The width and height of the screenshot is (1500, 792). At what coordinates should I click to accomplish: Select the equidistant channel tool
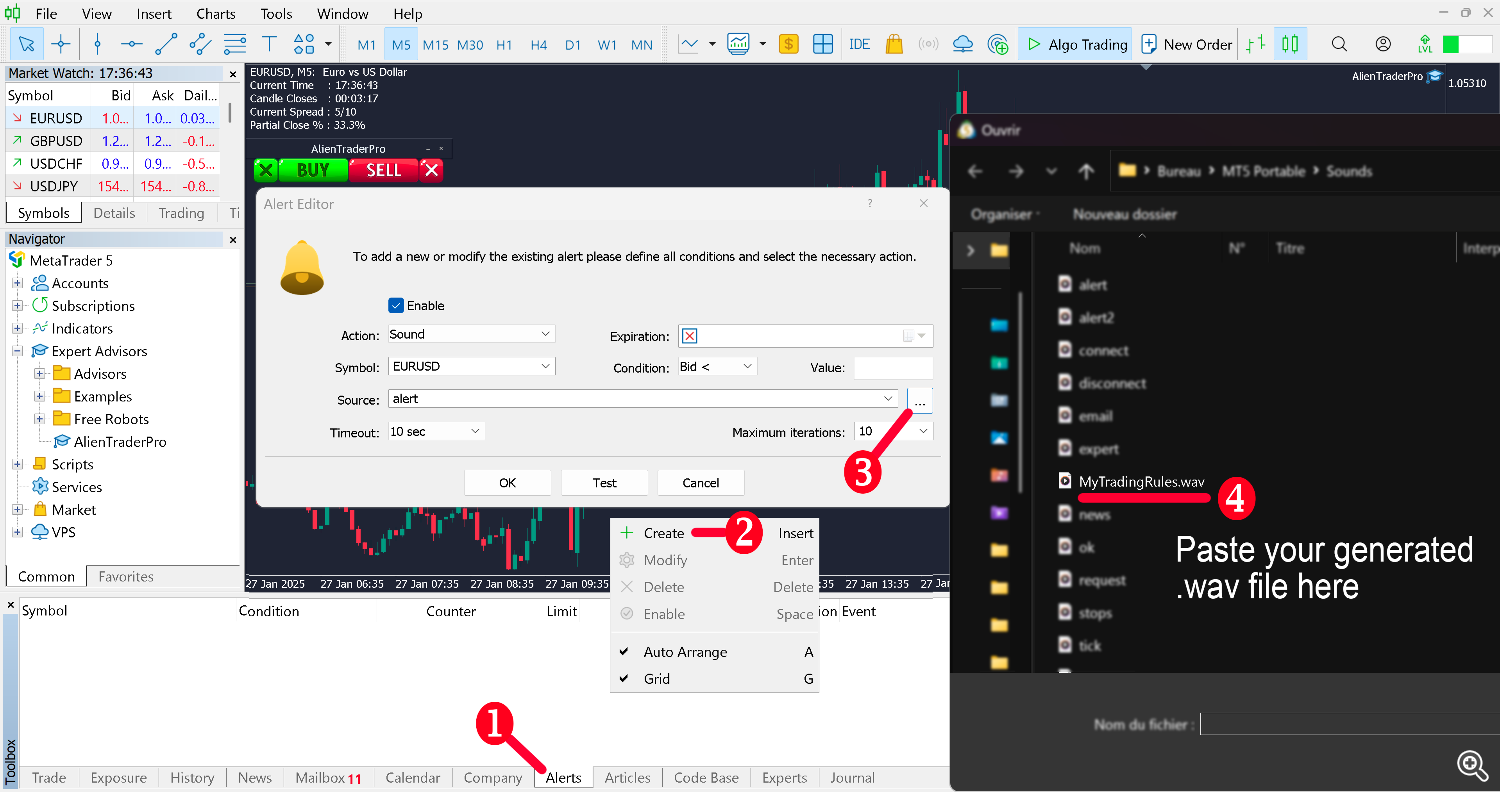pyautogui.click(x=200, y=44)
